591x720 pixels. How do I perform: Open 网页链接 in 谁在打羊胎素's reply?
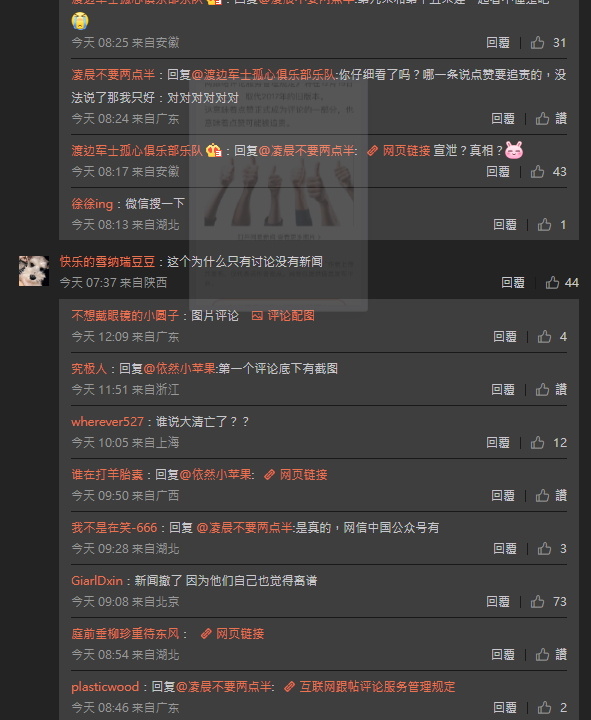click(x=296, y=474)
